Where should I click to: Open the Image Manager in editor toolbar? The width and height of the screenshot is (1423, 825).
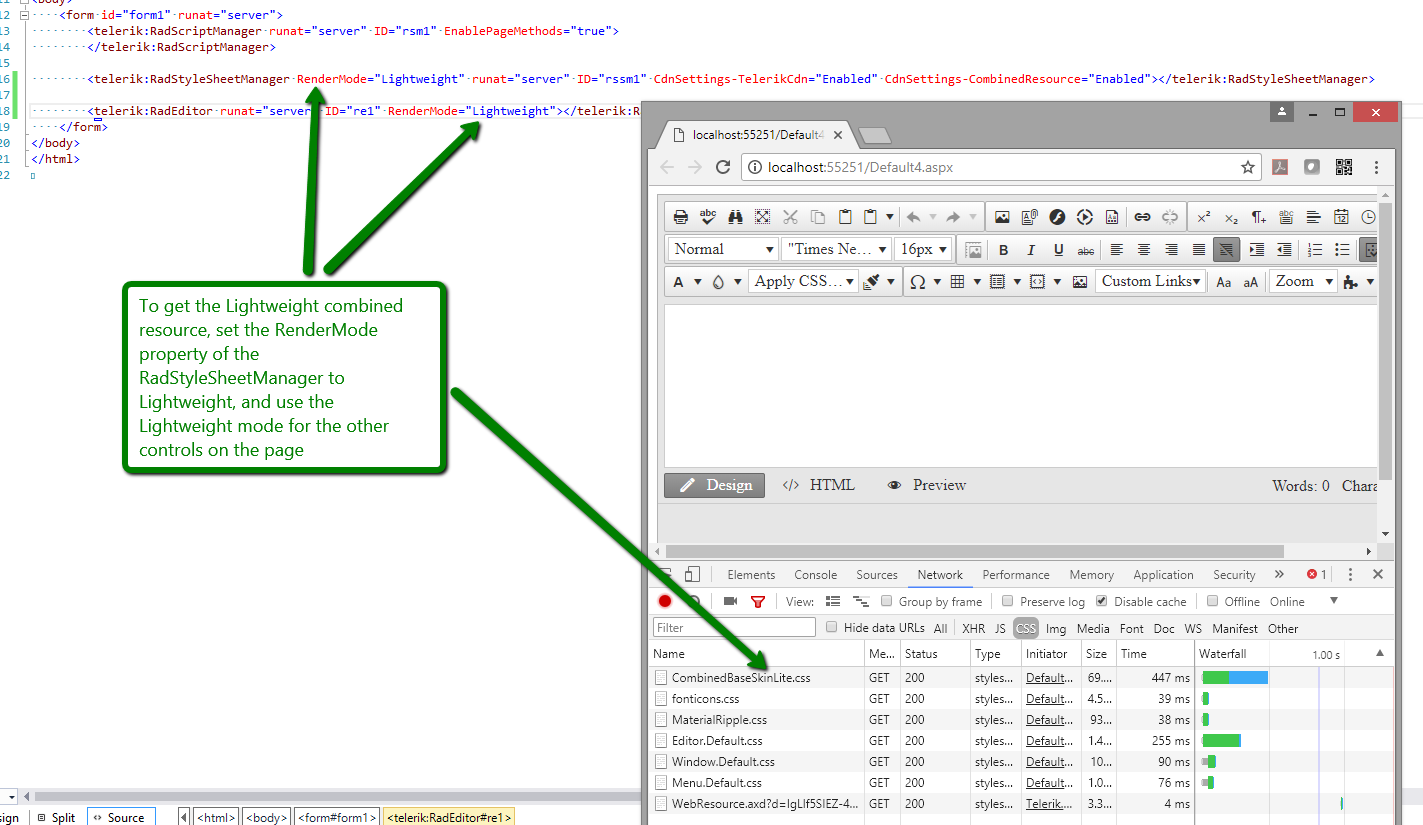(x=1002, y=217)
